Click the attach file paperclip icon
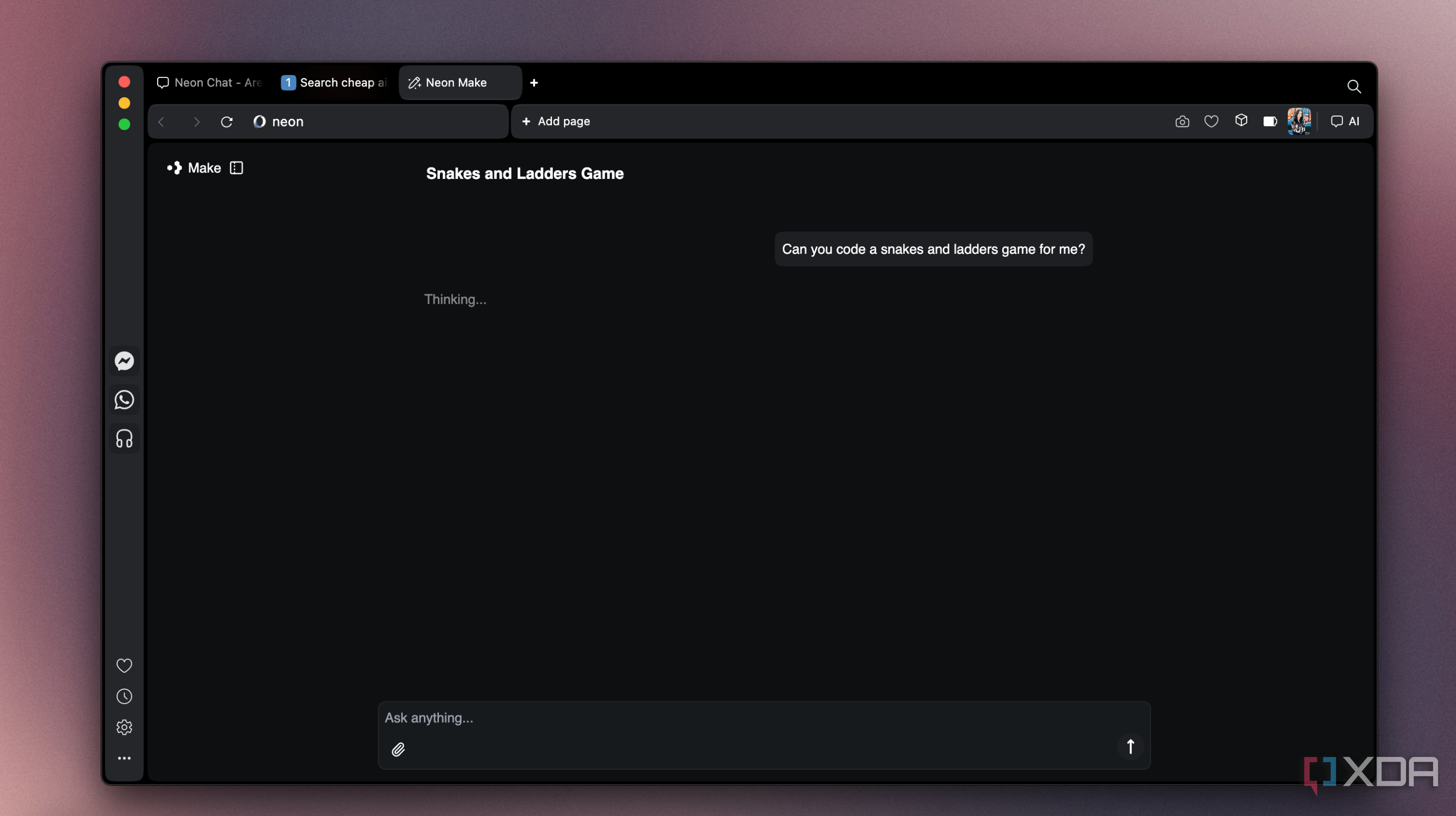The width and height of the screenshot is (1456, 816). [x=399, y=749]
